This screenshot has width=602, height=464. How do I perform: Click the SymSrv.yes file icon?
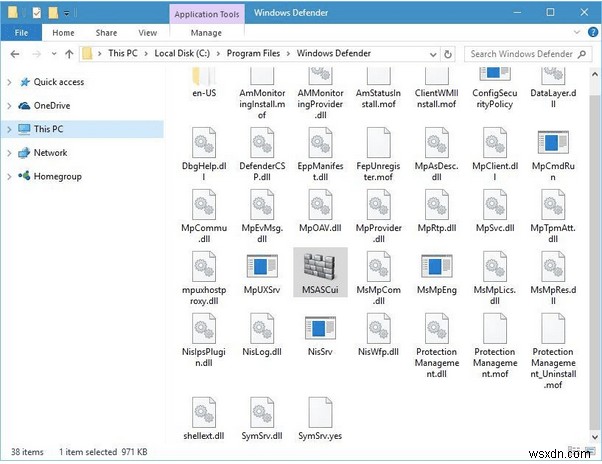coord(320,413)
